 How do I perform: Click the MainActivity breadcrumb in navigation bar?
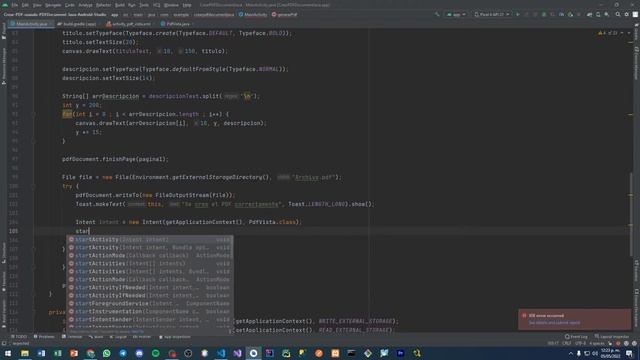pos(253,14)
